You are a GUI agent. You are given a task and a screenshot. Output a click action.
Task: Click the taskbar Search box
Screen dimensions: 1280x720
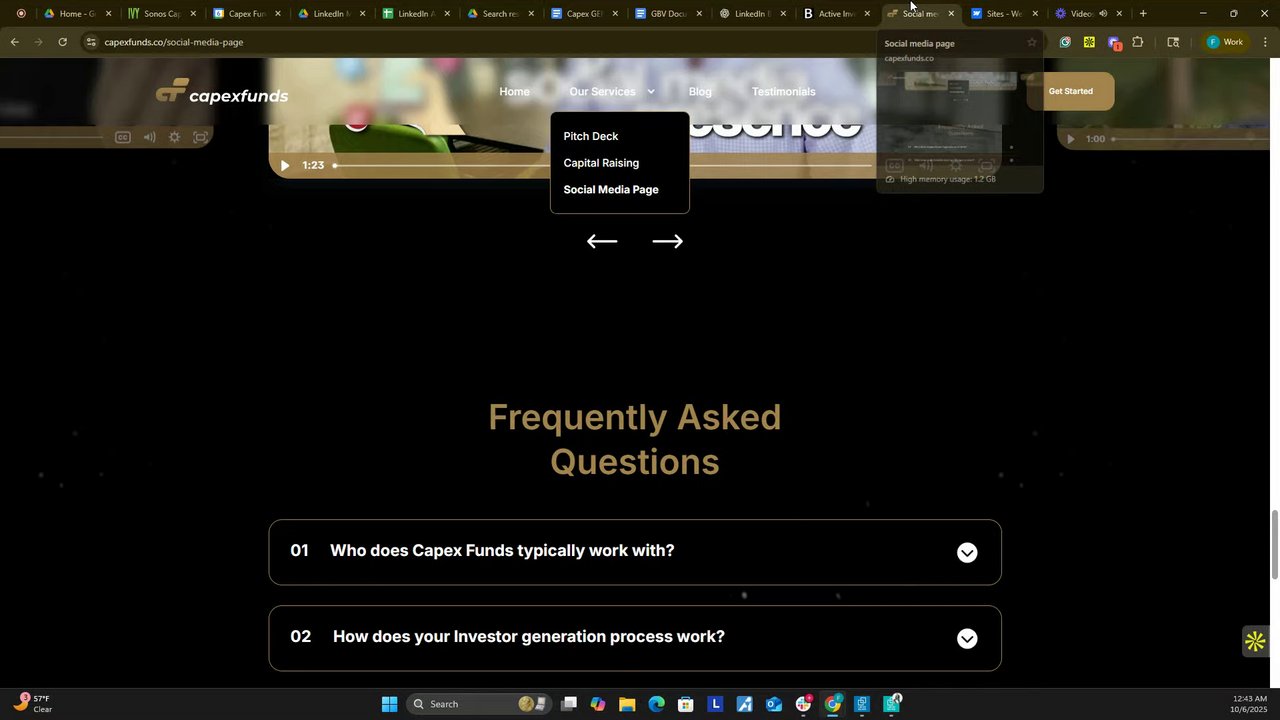479,704
